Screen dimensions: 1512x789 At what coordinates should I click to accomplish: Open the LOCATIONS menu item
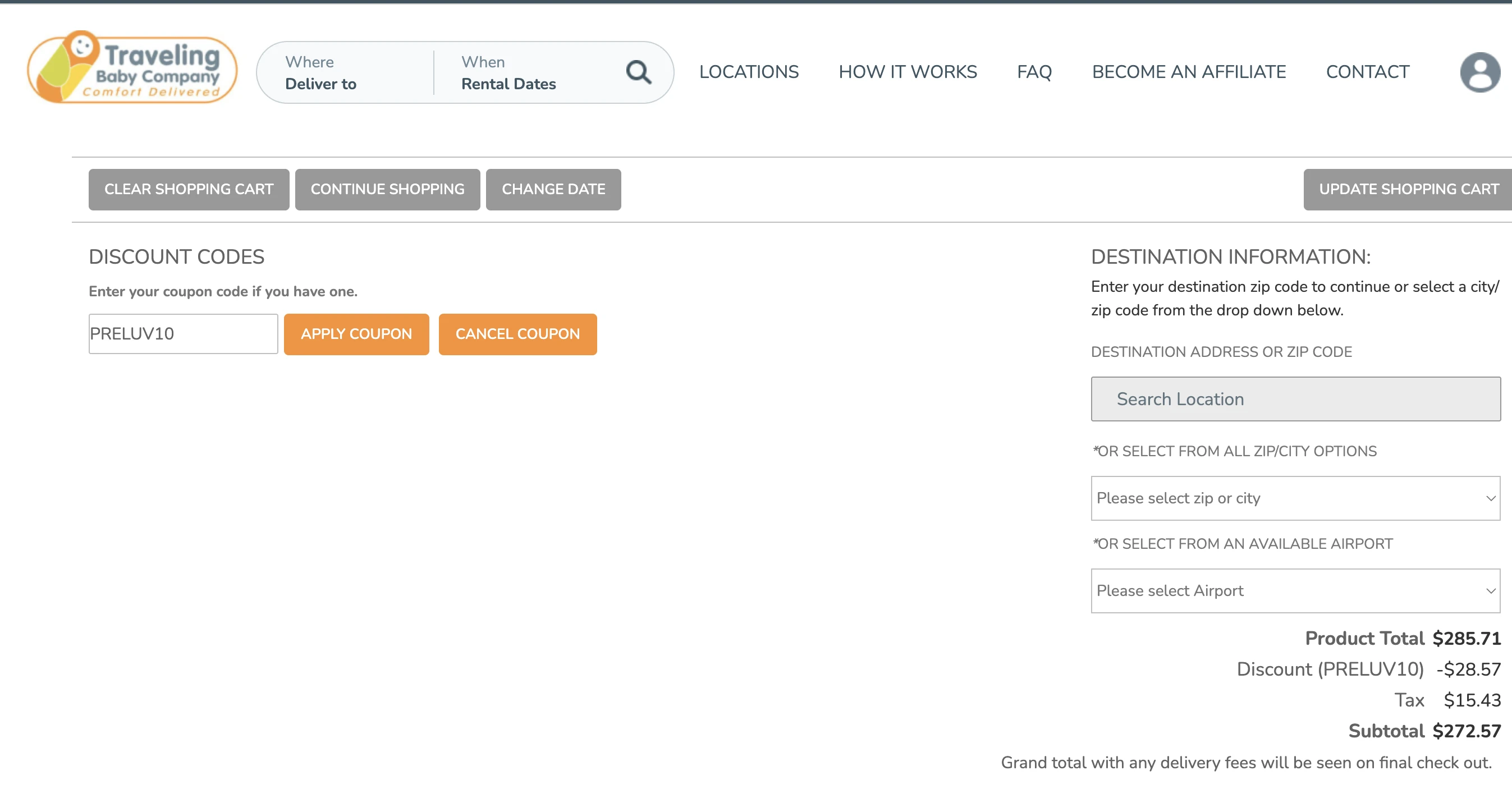(x=748, y=72)
